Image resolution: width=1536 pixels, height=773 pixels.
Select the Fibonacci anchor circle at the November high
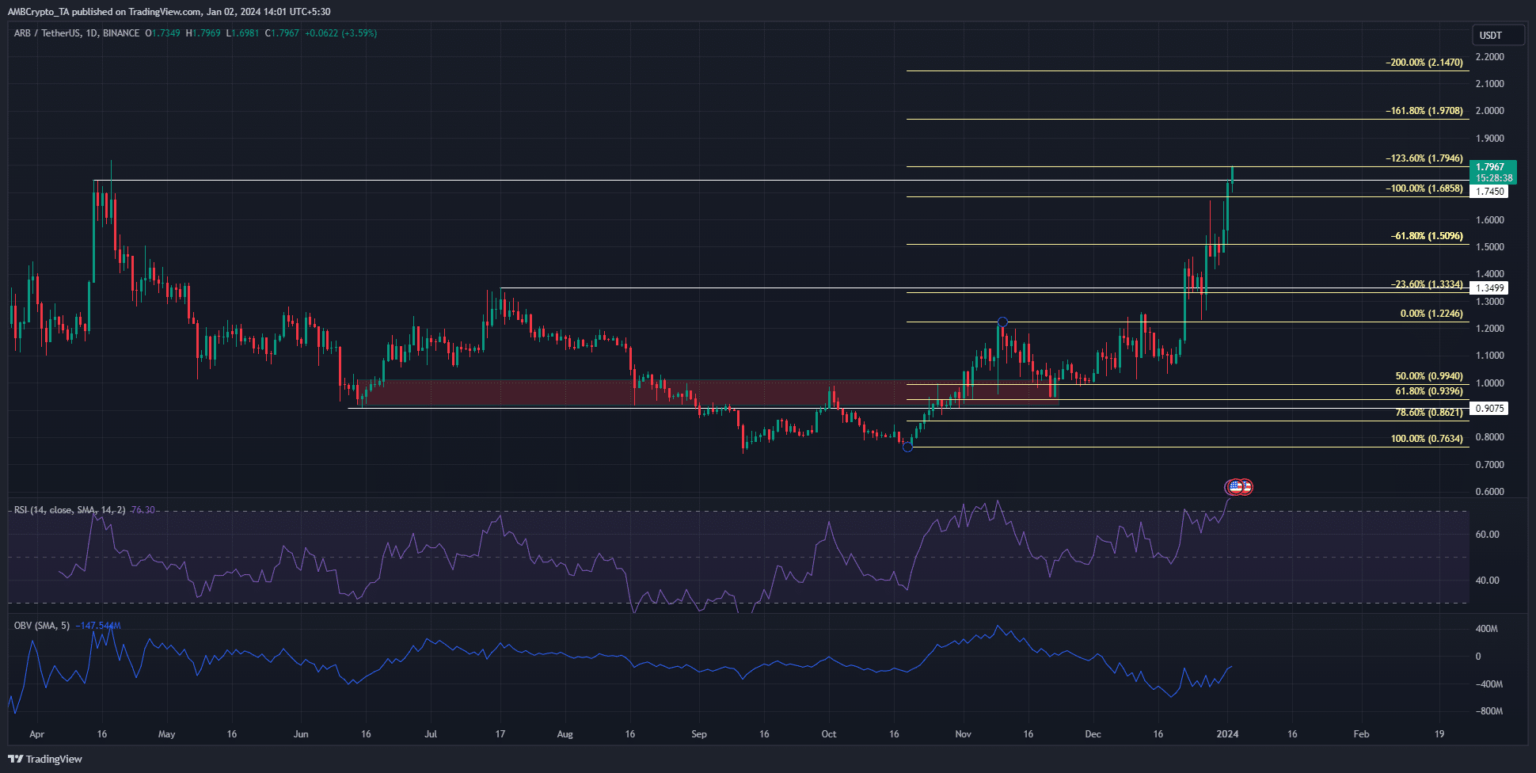coord(1002,322)
